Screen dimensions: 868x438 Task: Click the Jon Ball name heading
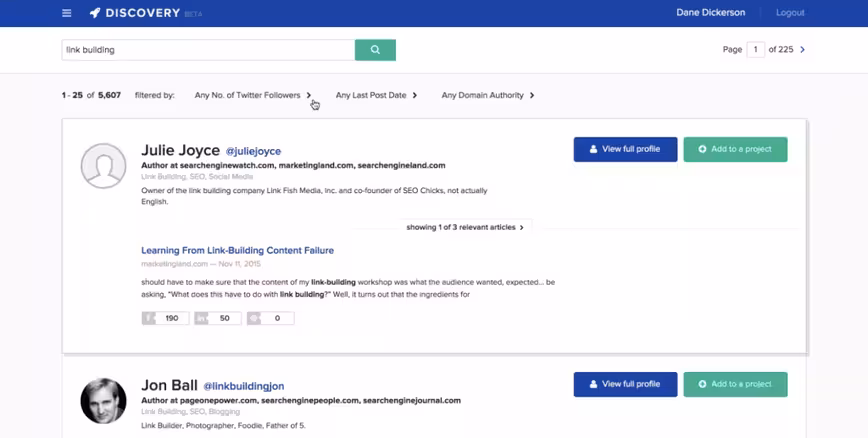[x=169, y=385]
